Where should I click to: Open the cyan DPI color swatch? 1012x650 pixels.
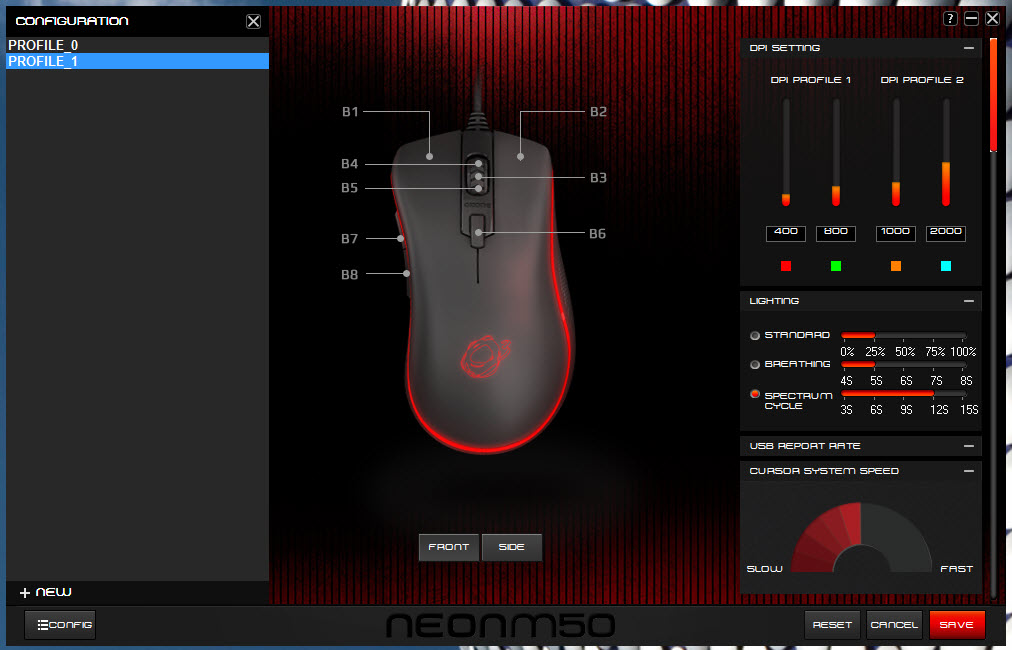tap(946, 266)
